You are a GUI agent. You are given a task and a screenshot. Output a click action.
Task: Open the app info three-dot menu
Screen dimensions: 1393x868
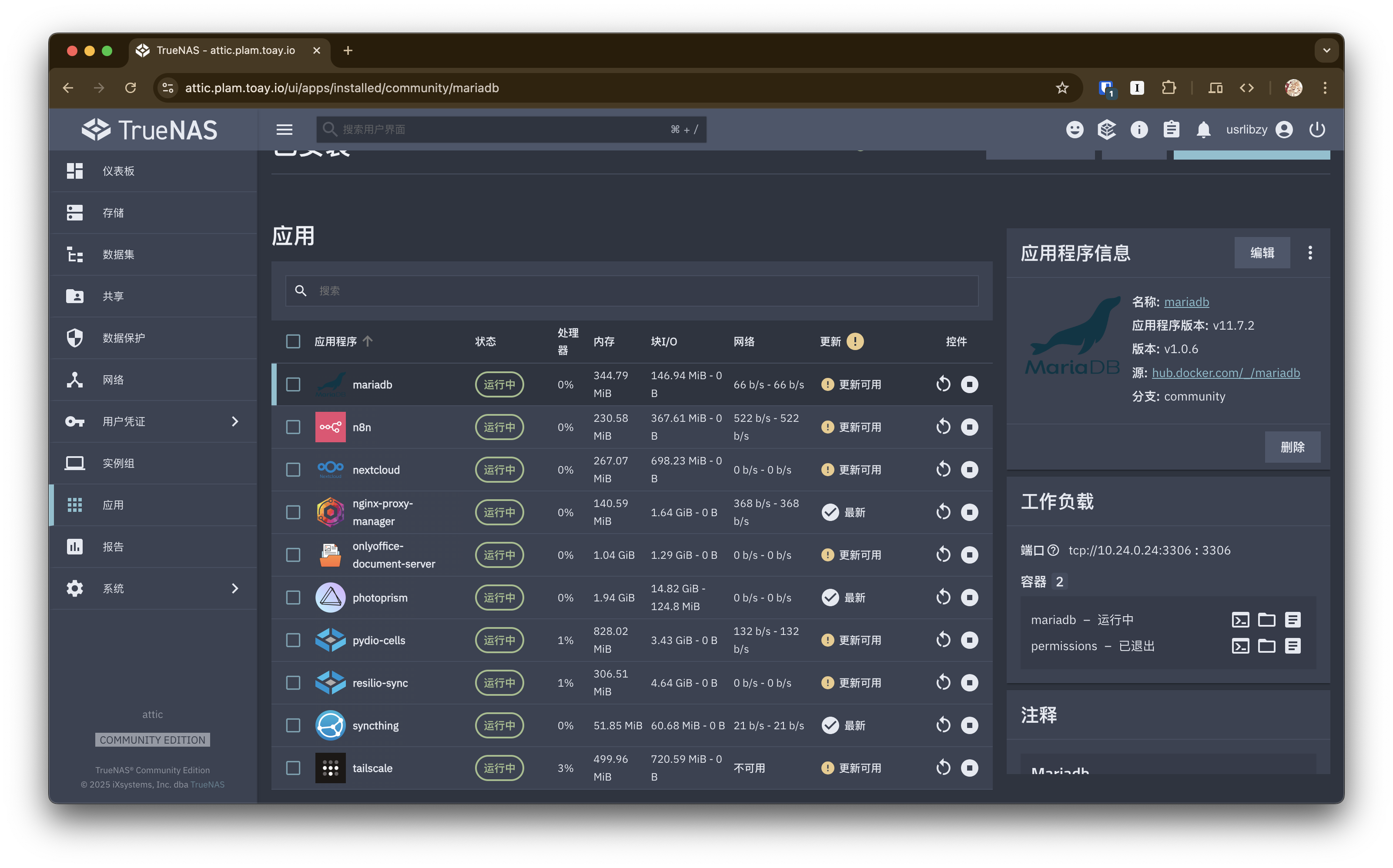pos(1310,253)
